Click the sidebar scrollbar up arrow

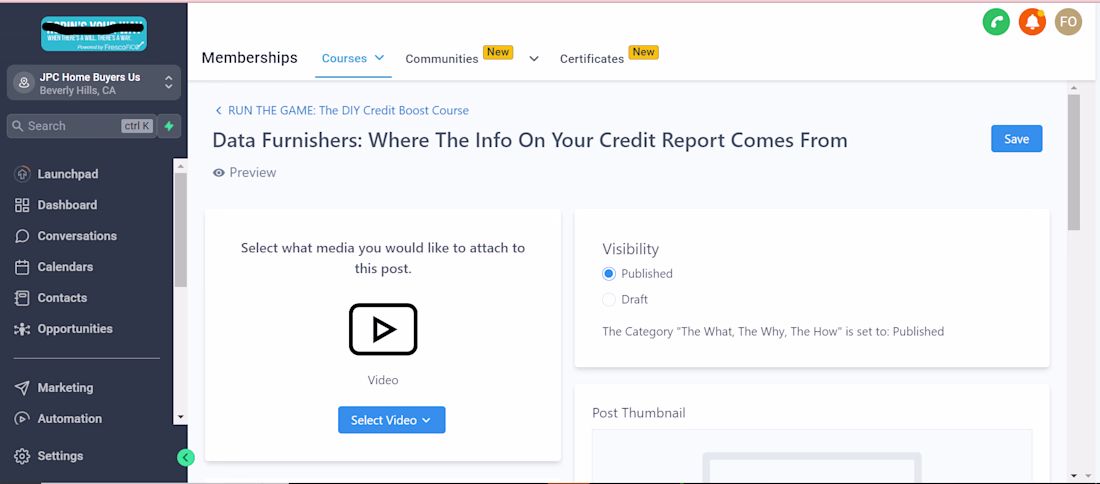[x=180, y=166]
